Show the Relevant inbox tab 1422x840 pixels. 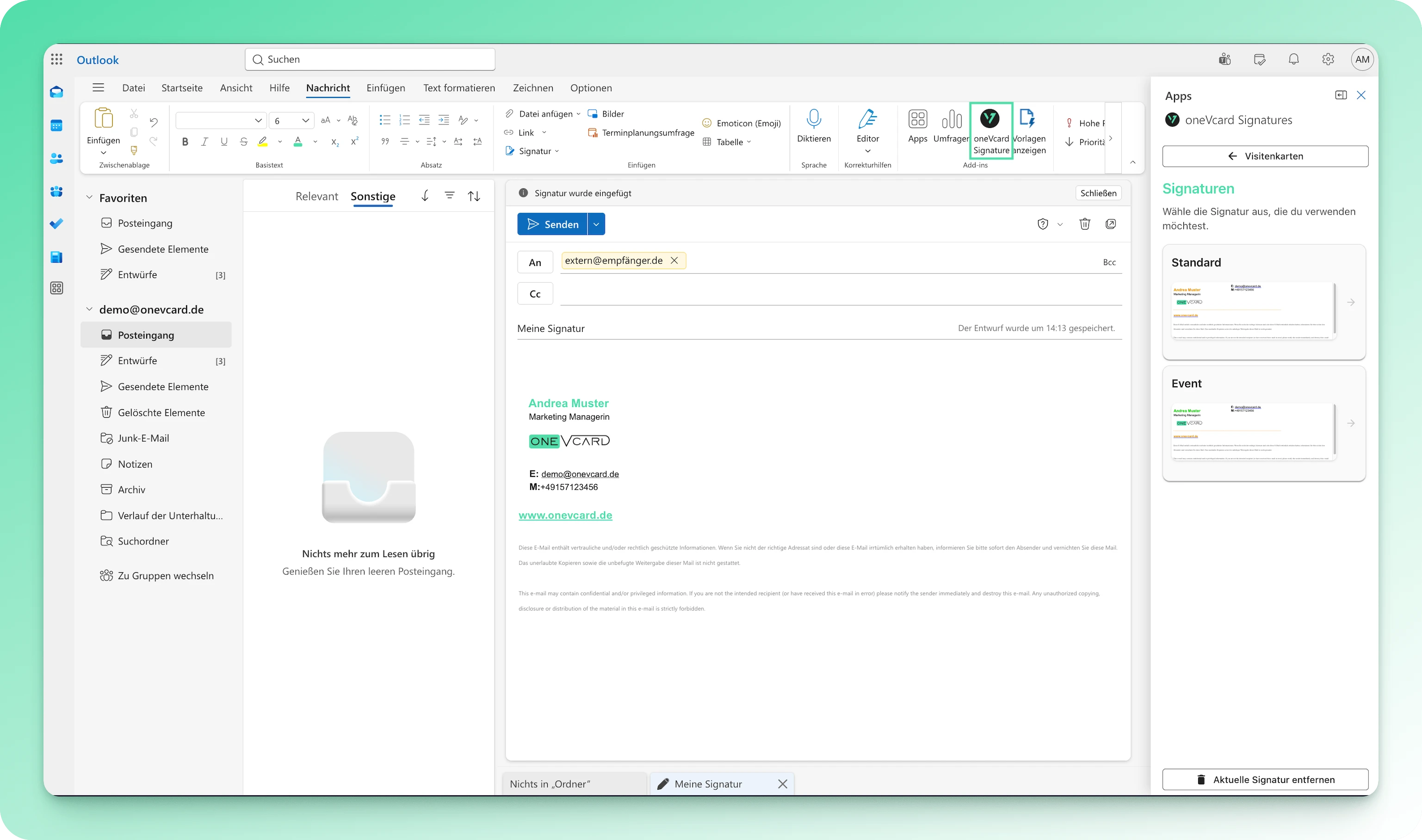click(x=316, y=197)
